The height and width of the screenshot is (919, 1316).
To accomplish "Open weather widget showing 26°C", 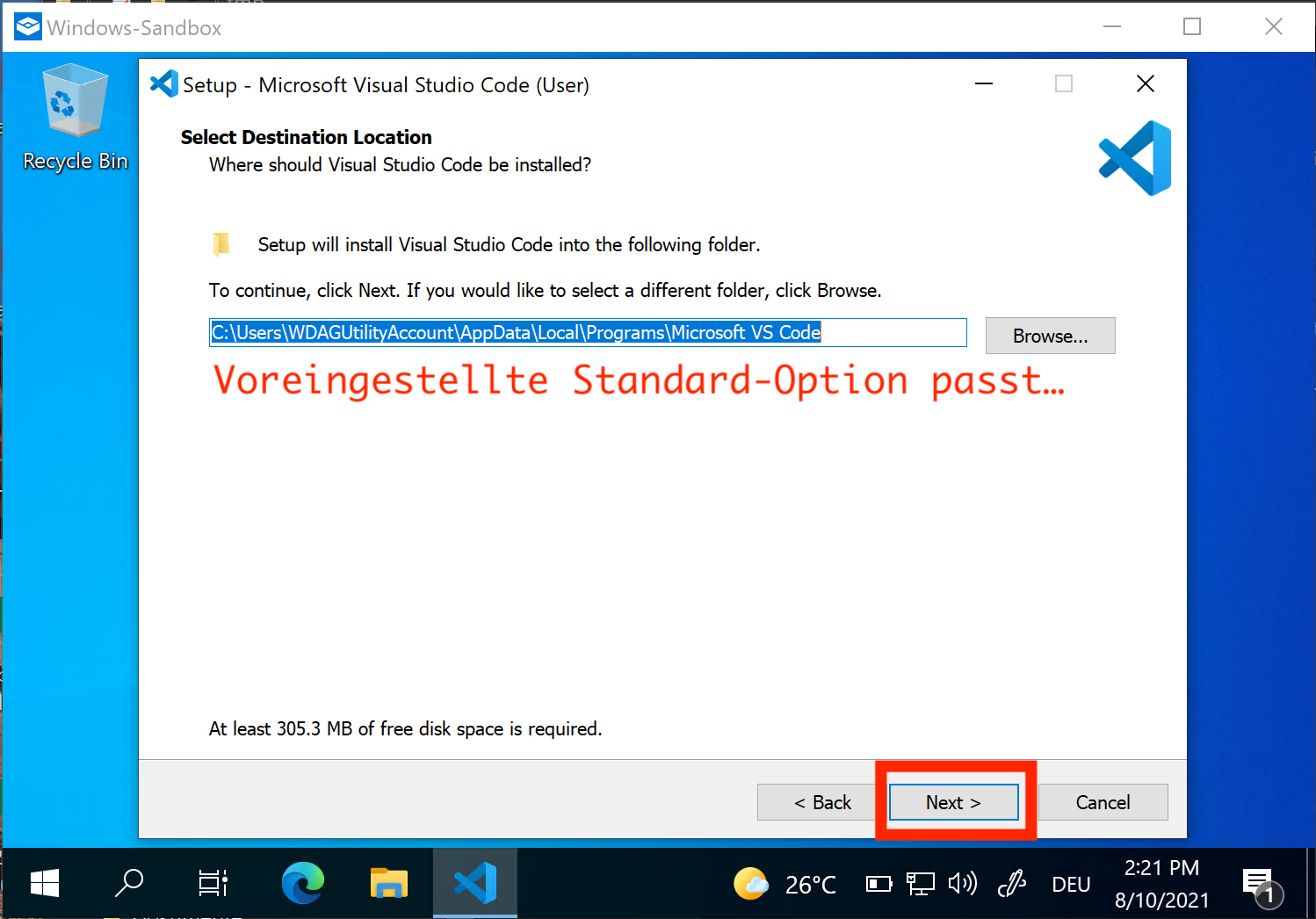I will [785, 884].
